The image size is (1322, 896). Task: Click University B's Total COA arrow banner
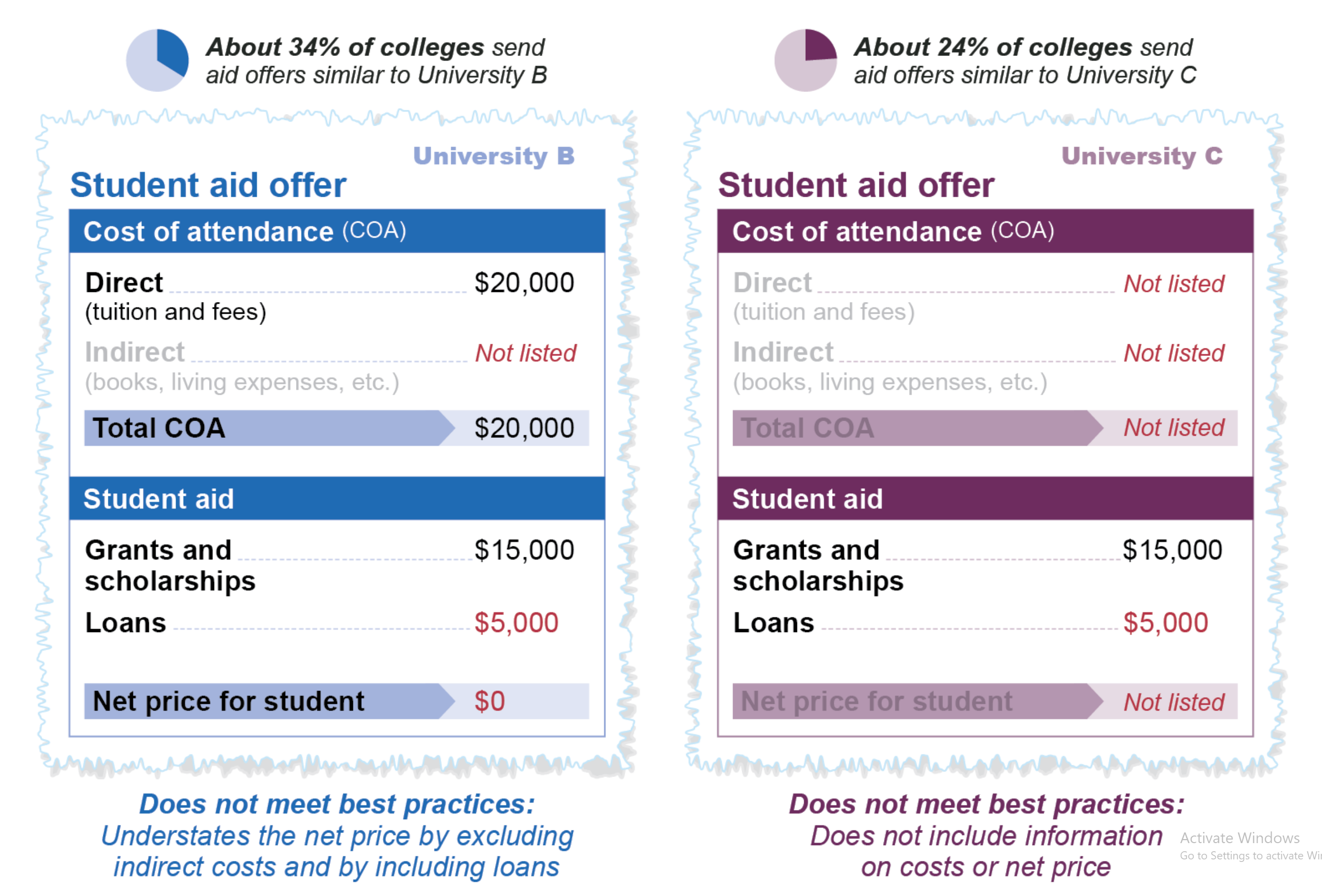tap(268, 428)
